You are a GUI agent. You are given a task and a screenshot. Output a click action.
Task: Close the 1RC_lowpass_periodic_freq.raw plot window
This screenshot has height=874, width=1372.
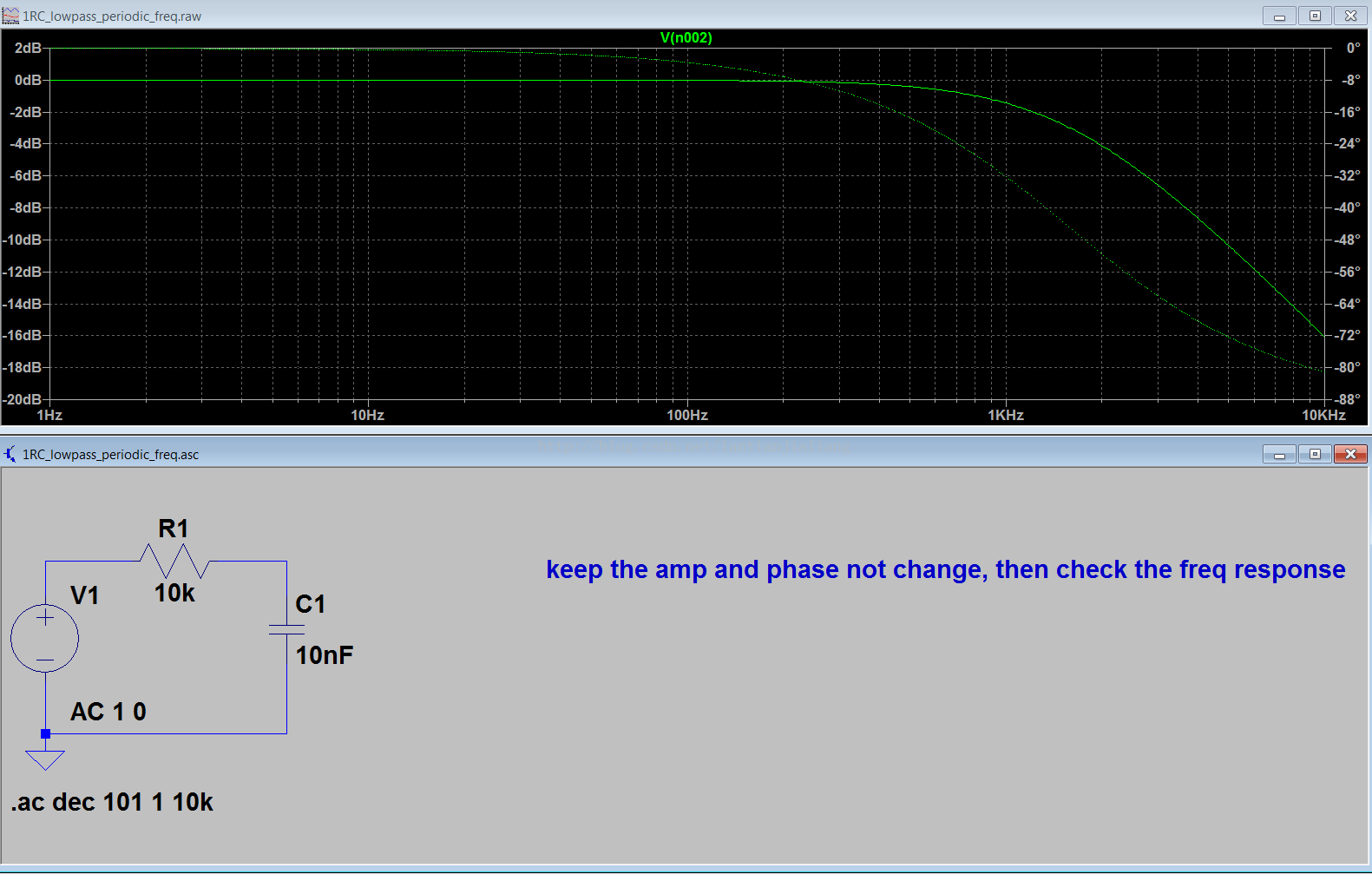(x=1350, y=16)
